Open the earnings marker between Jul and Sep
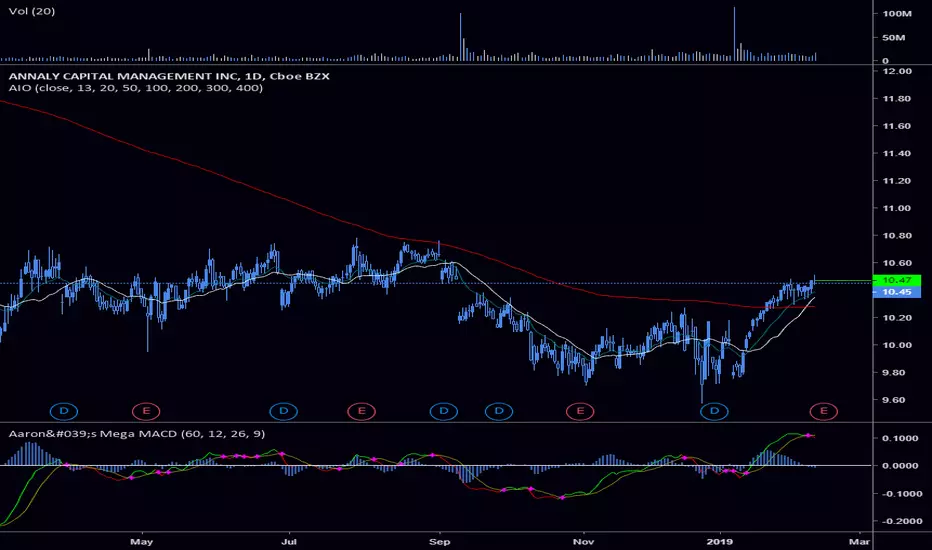The height and width of the screenshot is (550, 932). 361,411
